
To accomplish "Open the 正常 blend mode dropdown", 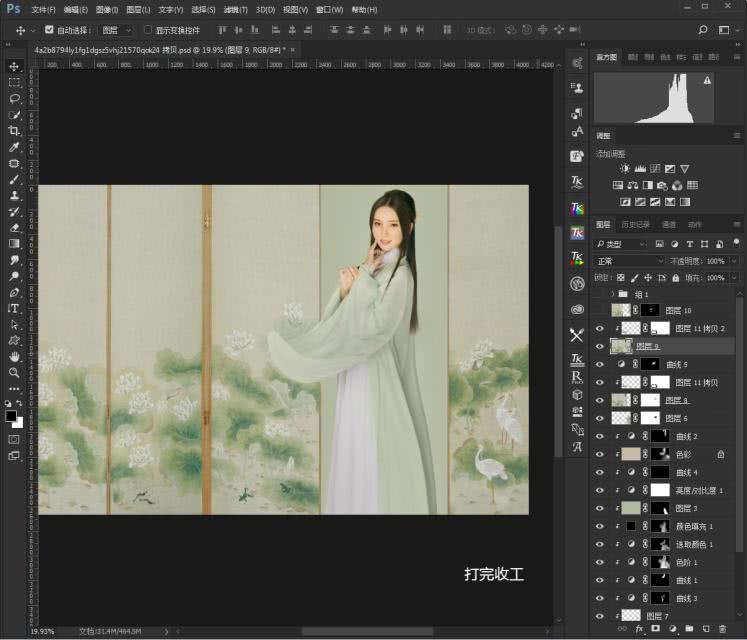I will (629, 261).
